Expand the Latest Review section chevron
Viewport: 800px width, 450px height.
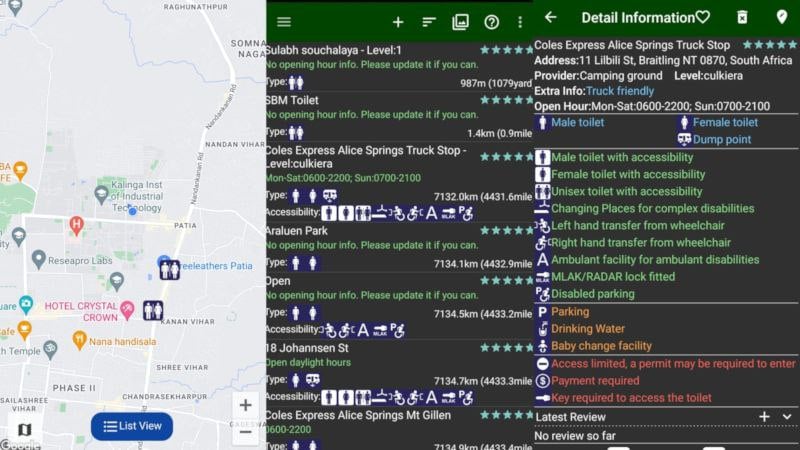[x=787, y=417]
